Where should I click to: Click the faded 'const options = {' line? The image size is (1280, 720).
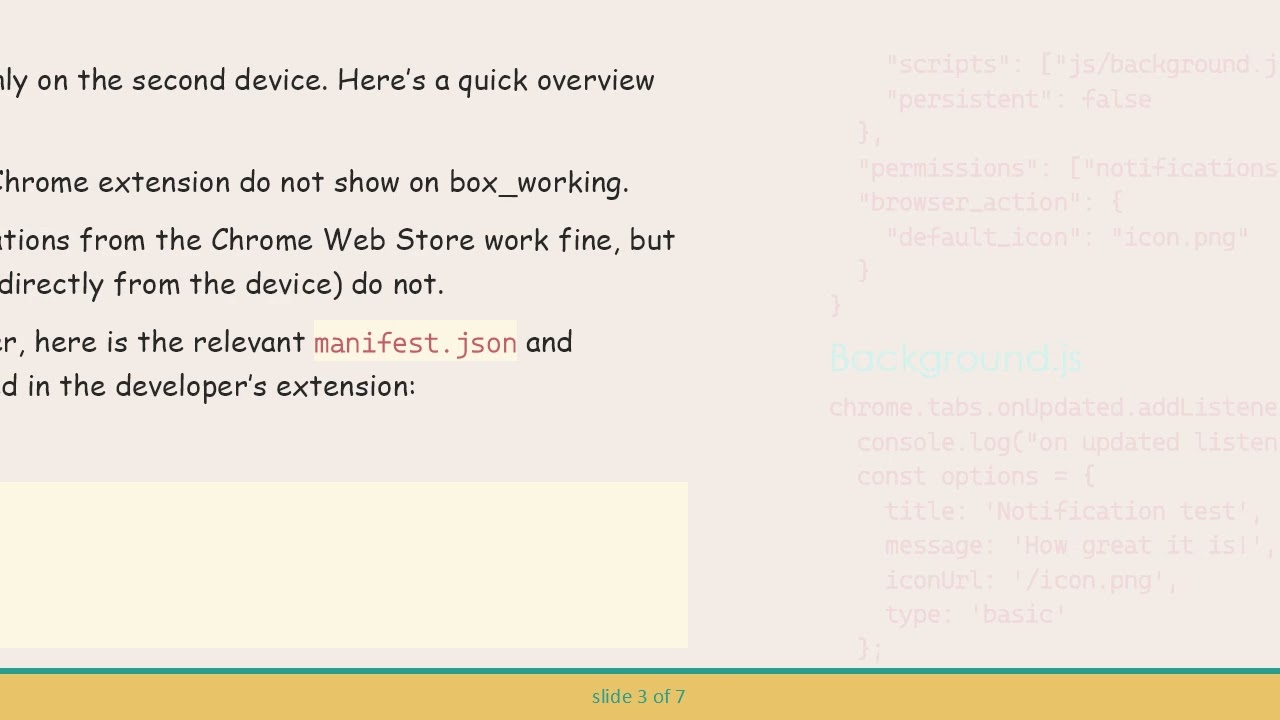tap(976, 477)
